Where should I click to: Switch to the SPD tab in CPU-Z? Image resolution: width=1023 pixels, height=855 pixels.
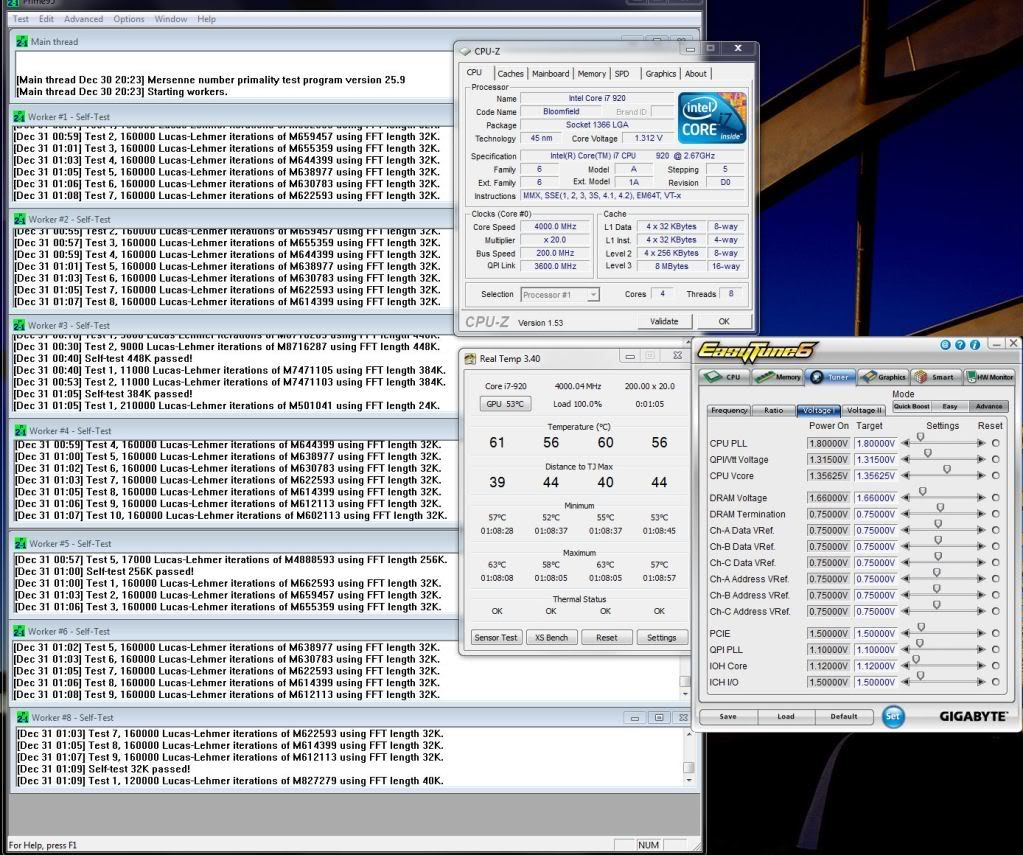622,74
